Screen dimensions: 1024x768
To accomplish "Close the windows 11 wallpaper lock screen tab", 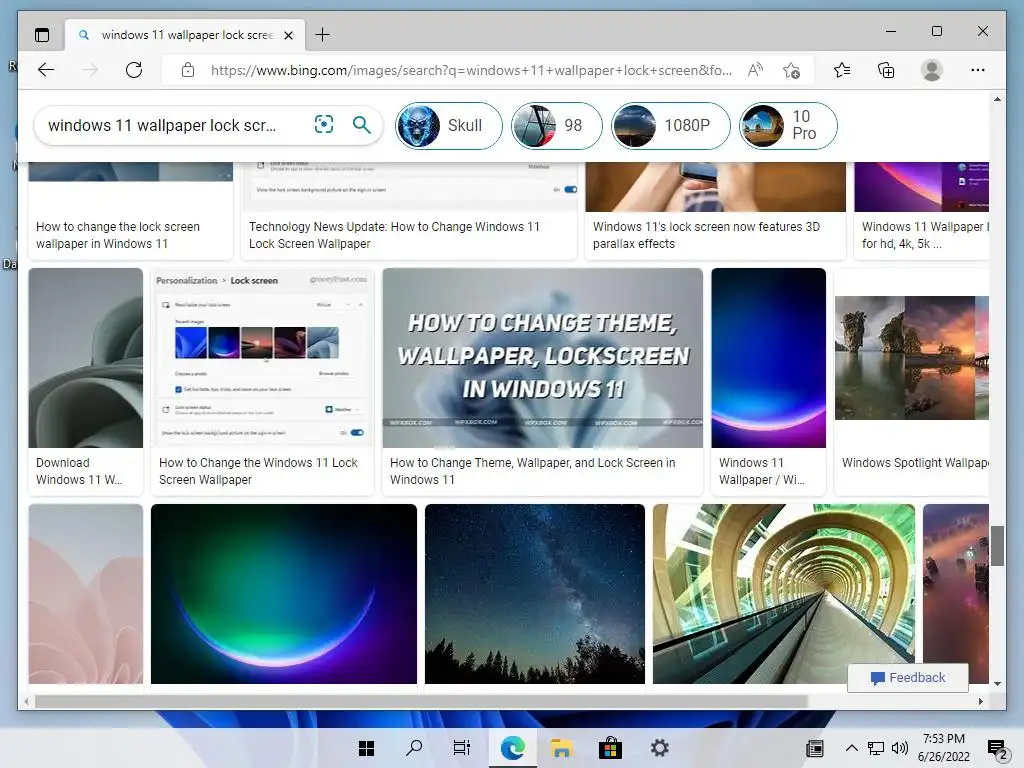I will point(288,35).
